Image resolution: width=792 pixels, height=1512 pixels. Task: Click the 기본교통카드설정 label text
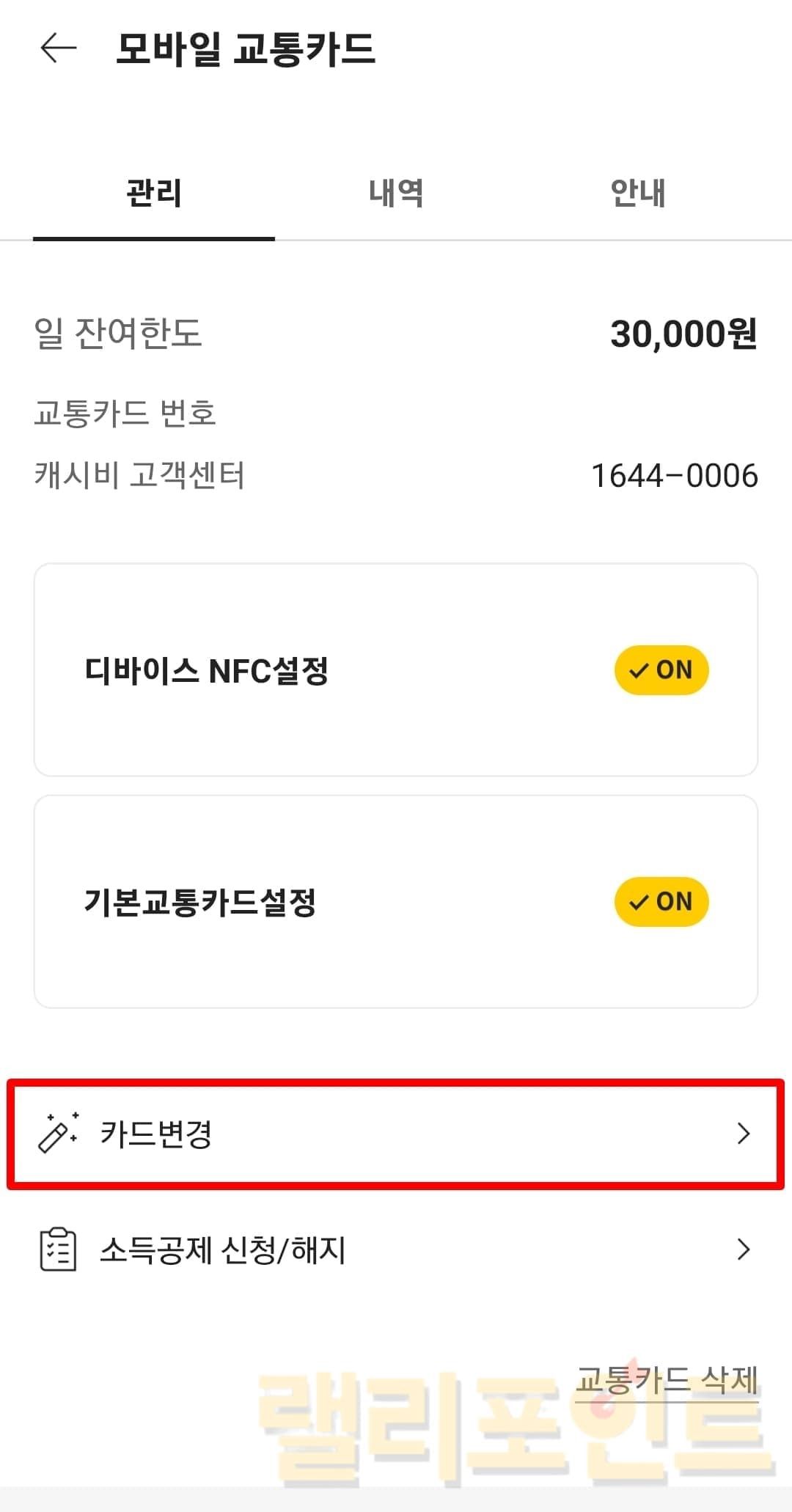200,903
